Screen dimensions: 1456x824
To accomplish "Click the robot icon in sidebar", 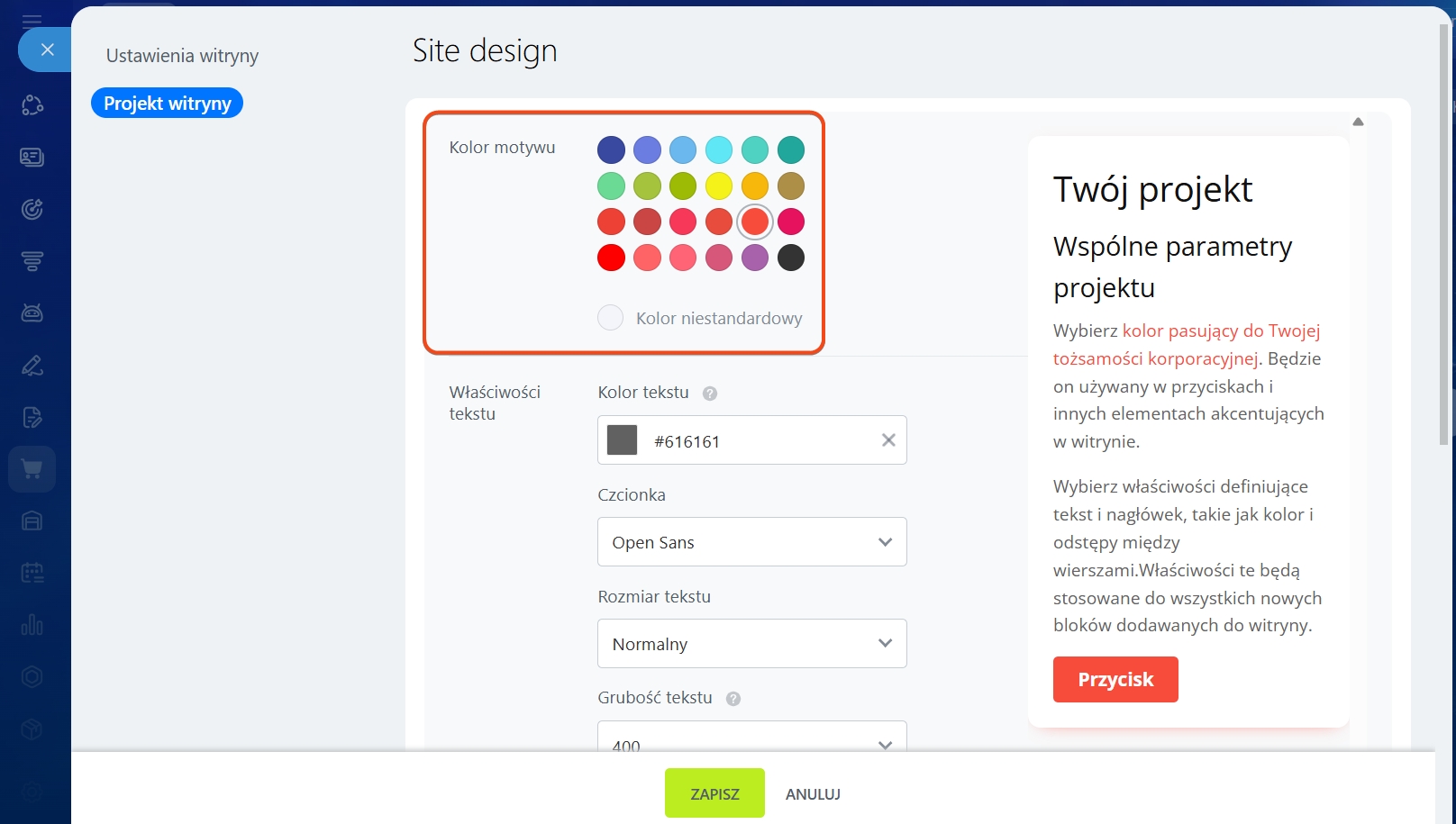I will 32,313.
